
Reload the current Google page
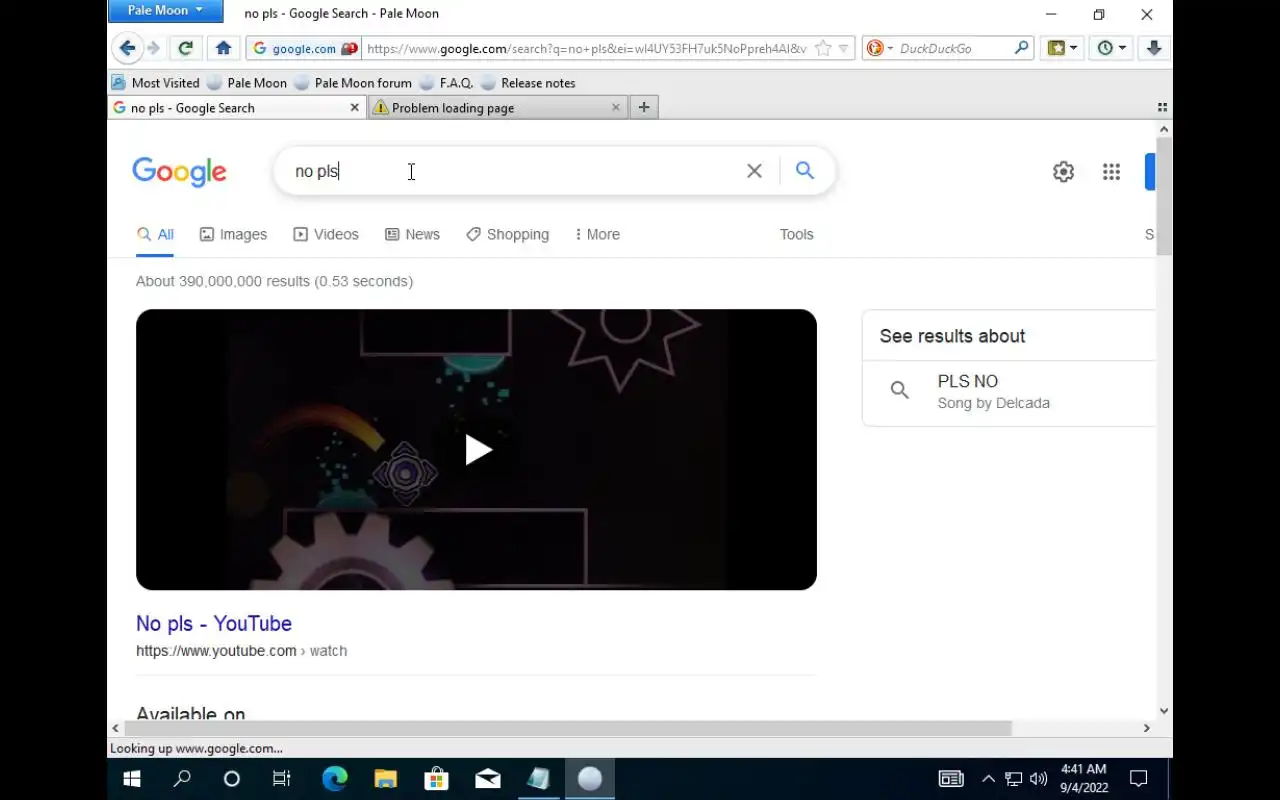185,48
